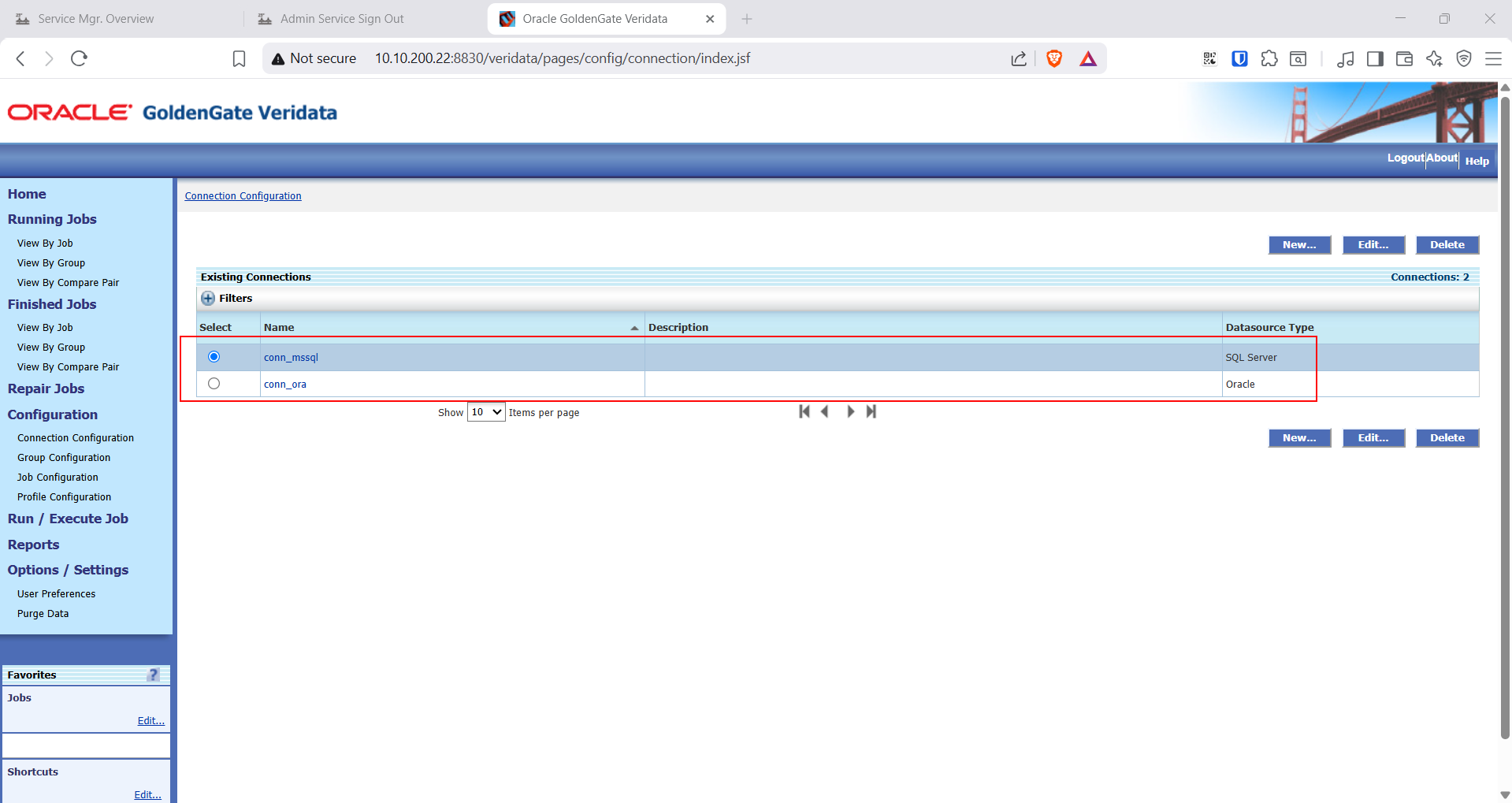Open Reports in the sidebar

point(33,545)
